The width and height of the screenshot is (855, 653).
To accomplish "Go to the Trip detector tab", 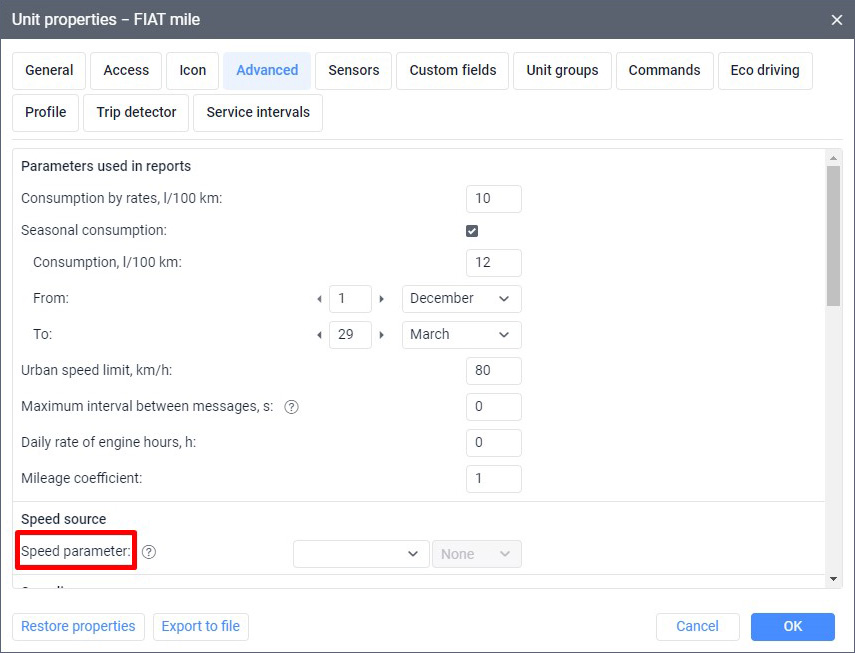I will click(x=136, y=112).
